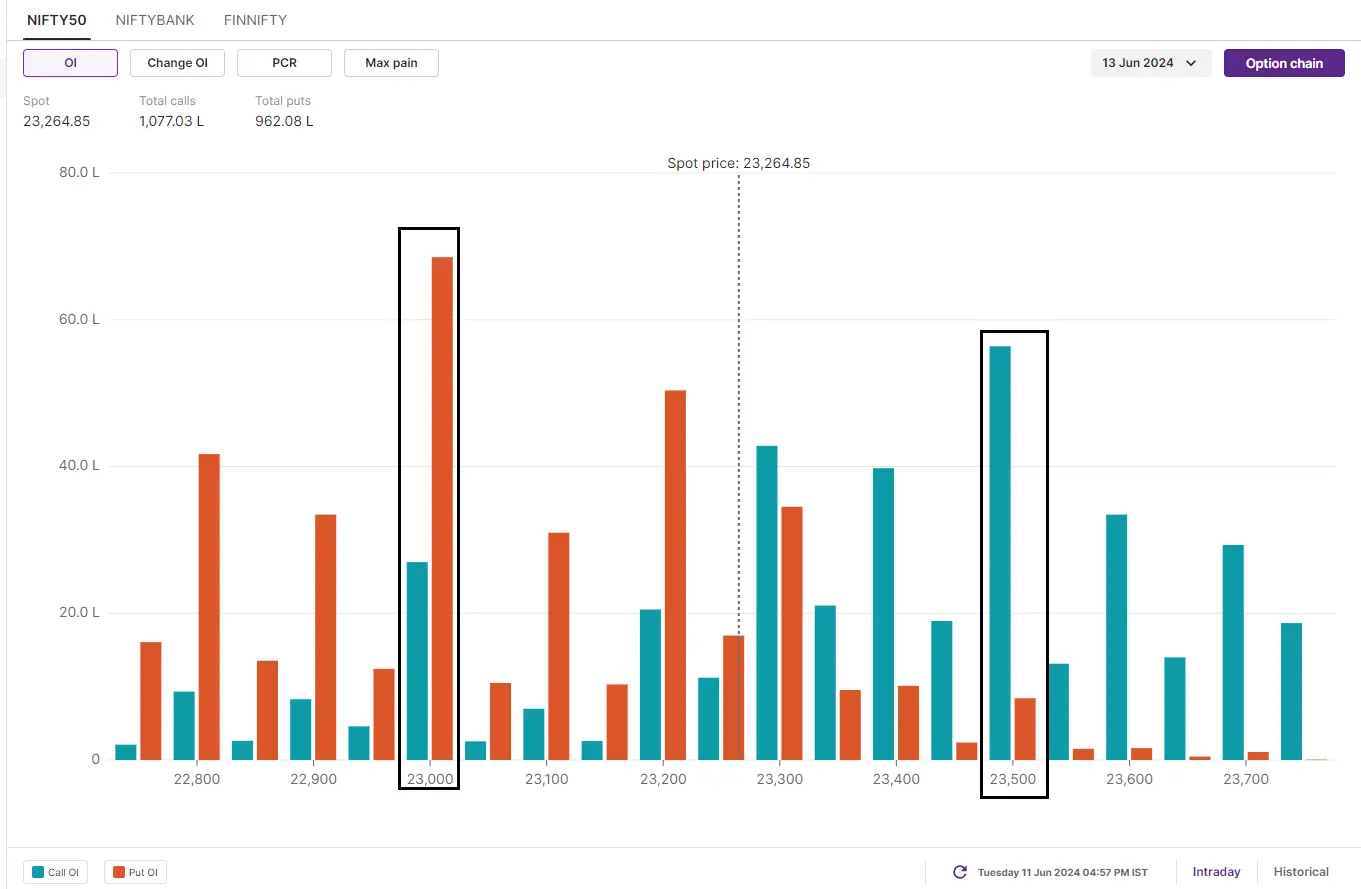This screenshot has width=1361, height=889.
Task: Switch to the NIFTYBANK tab
Action: [x=155, y=20]
